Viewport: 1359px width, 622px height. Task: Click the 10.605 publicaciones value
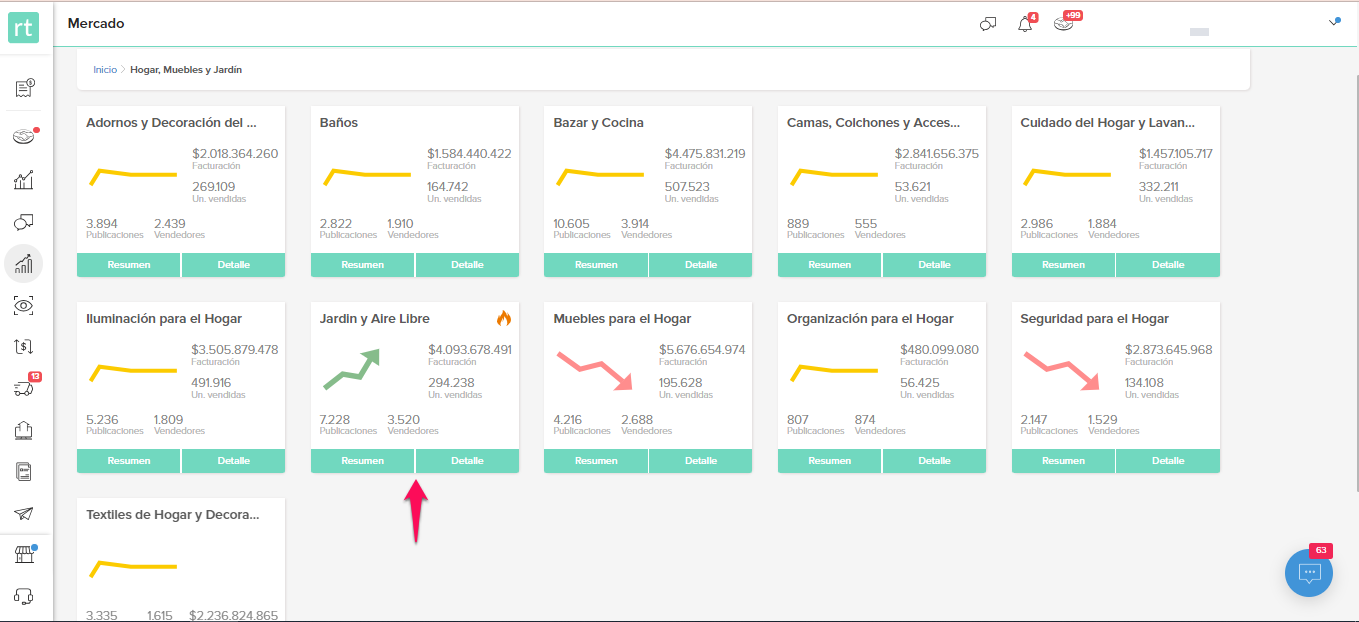coord(571,224)
